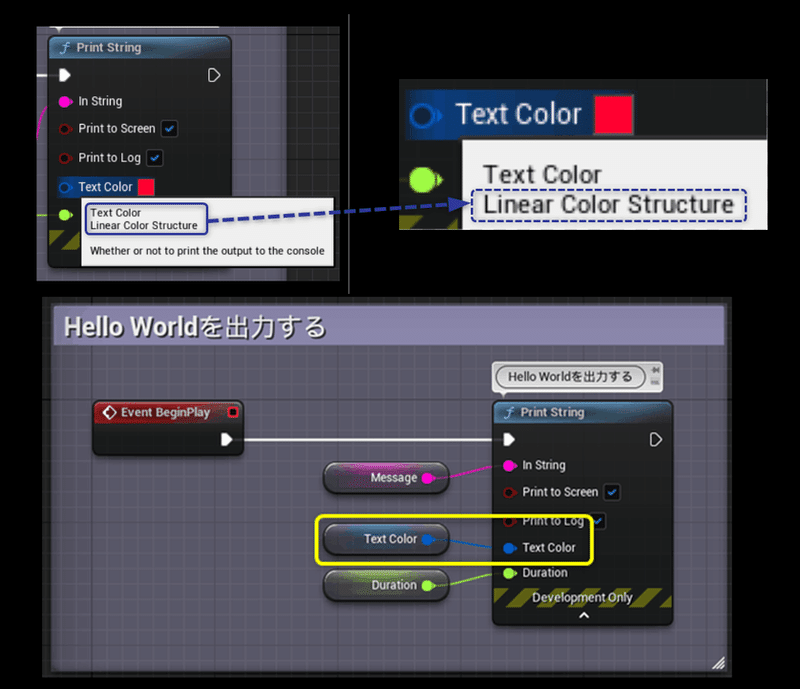Open the red Text Color swatch in the upper node
This screenshot has height=689, width=800.
(146, 187)
